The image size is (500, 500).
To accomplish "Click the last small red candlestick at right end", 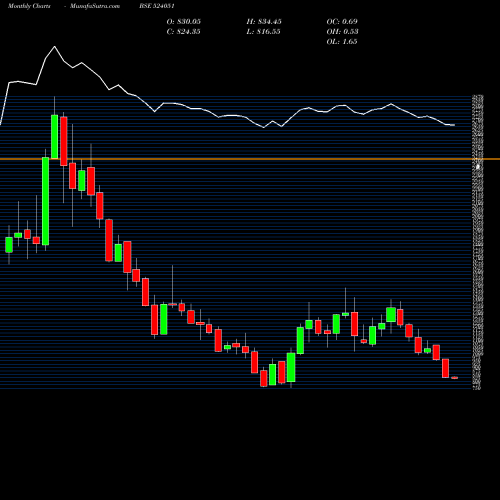I will point(455,378).
